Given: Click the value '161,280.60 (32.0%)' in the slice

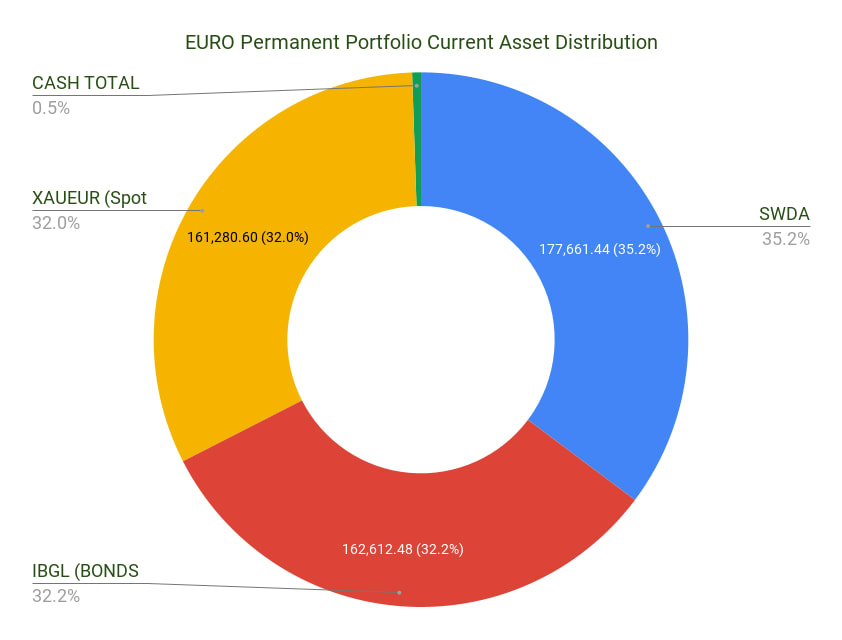Looking at the screenshot, I should click(x=248, y=237).
